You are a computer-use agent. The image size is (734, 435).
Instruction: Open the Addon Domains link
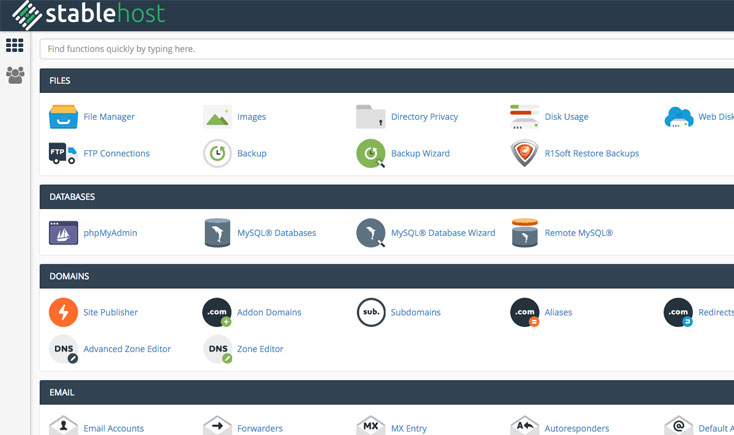(269, 312)
